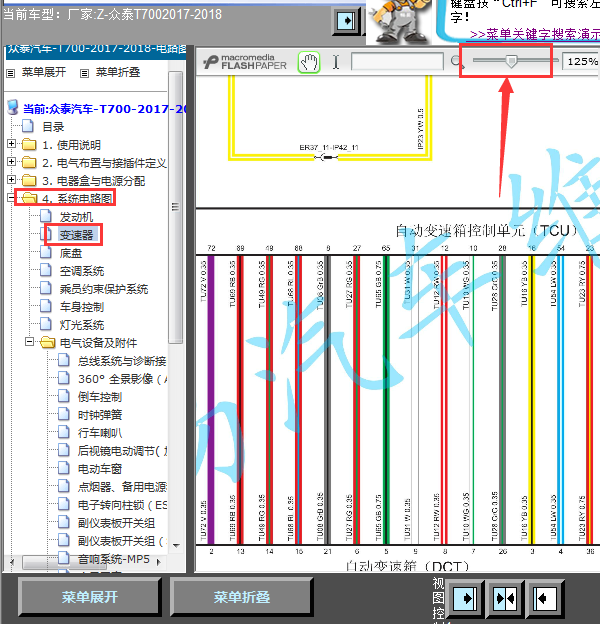Screen dimensions: 600x624
Task: Open the 目录 tree item
Action: (53, 127)
